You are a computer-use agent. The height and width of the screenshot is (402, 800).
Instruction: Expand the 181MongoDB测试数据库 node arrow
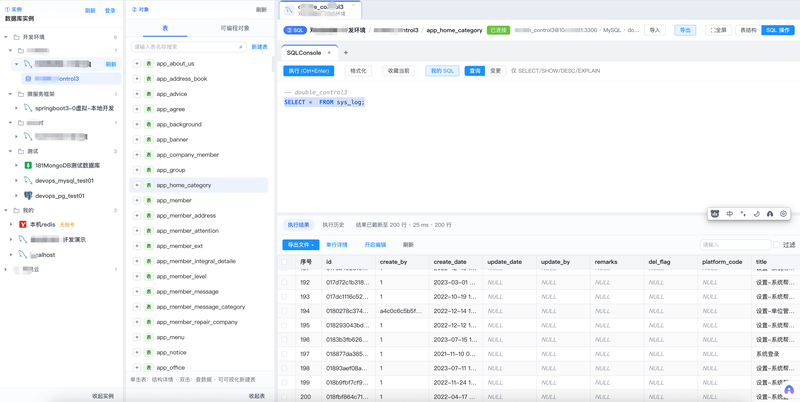[16, 166]
